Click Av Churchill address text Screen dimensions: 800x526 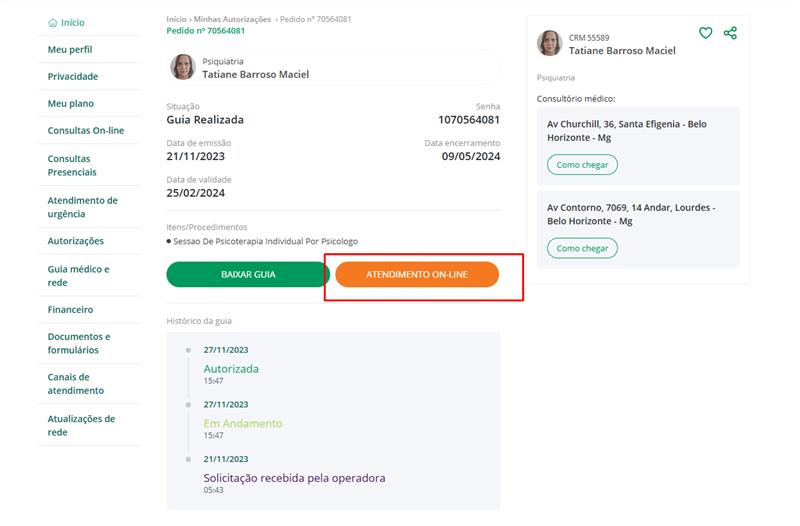[627, 131]
